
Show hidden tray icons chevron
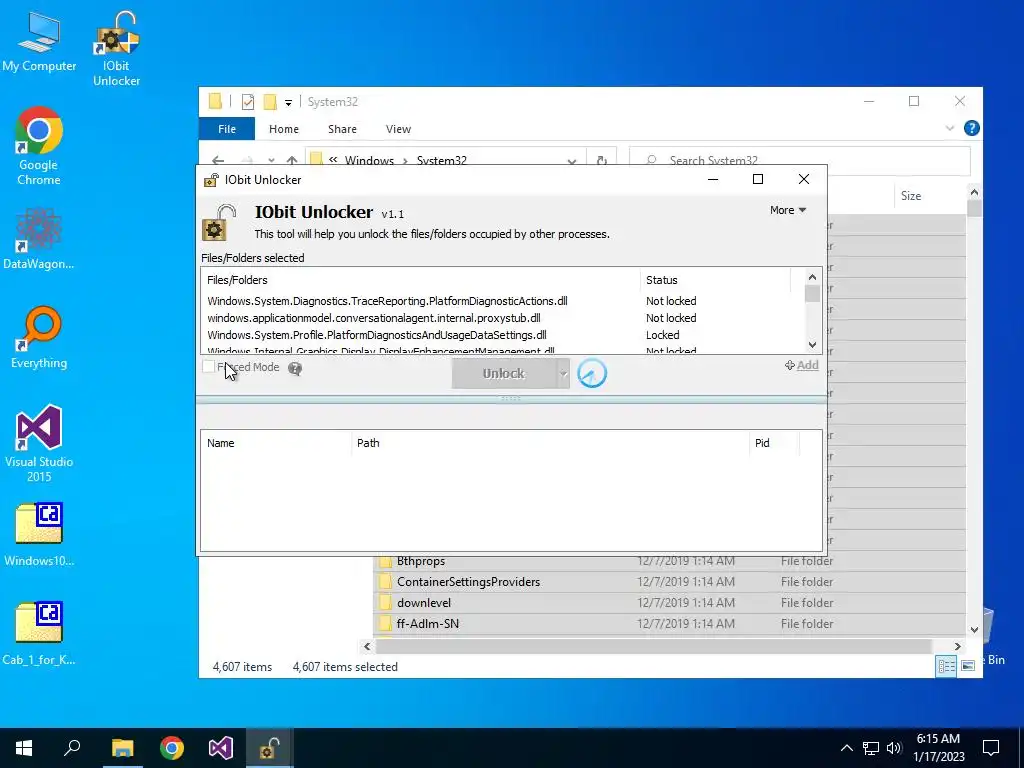846,748
